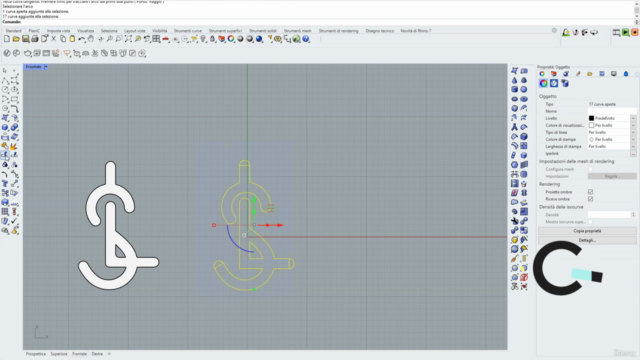The width and height of the screenshot is (640, 360).
Task: Select the Polyline tool in left sidebar
Action: (x=5, y=80)
